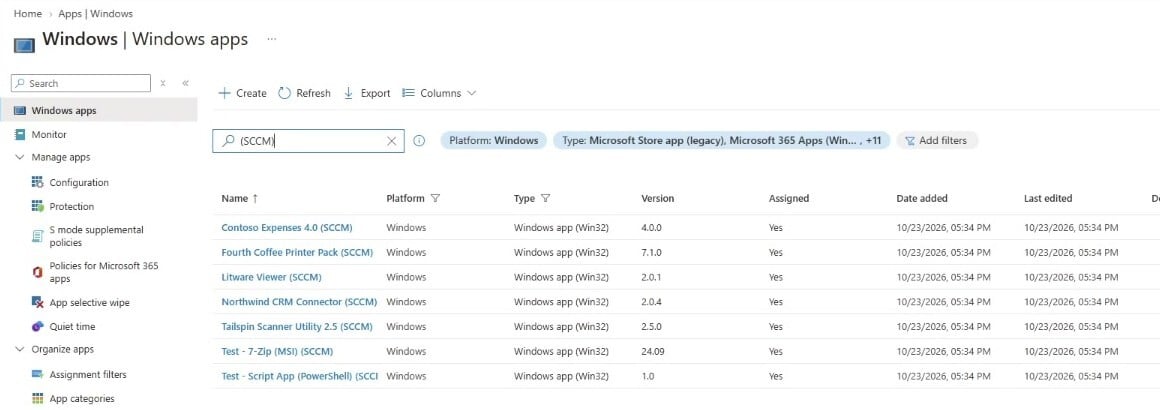Click in the (SCCM) app search box
Image resolution: width=1160 pixels, height=410 pixels.
(x=308, y=141)
